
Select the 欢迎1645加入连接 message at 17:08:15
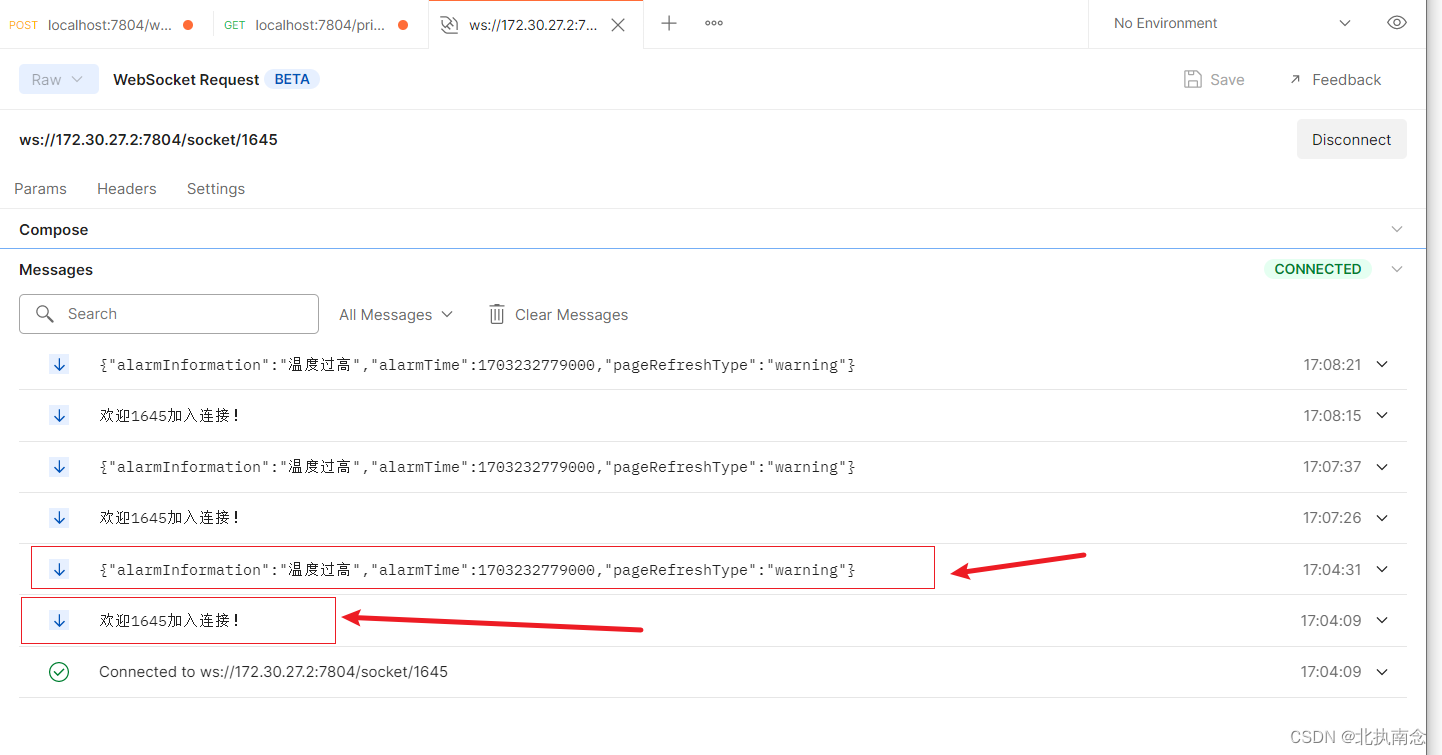(170, 415)
